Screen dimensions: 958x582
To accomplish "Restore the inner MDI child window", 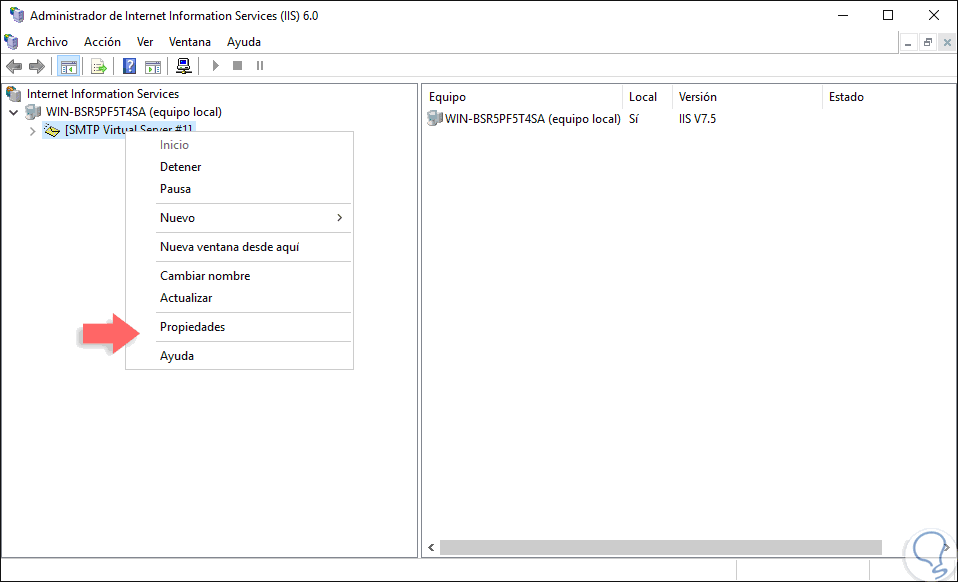I will [927, 43].
